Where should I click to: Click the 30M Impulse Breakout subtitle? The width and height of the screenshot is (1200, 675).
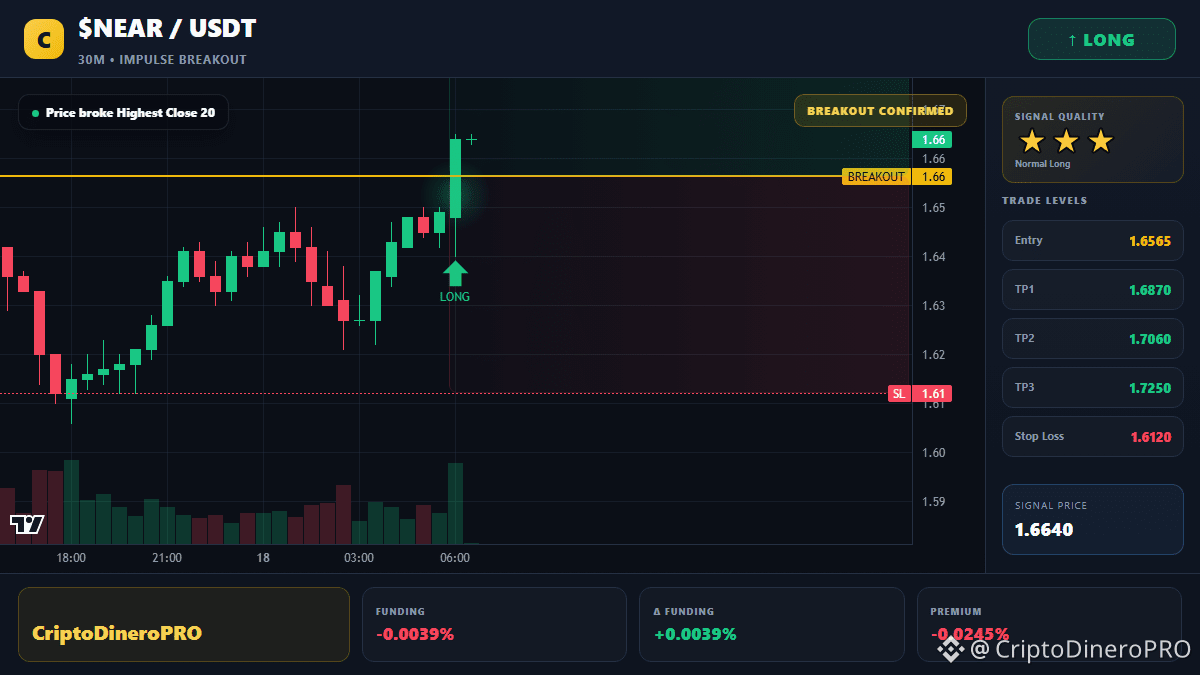(x=162, y=60)
